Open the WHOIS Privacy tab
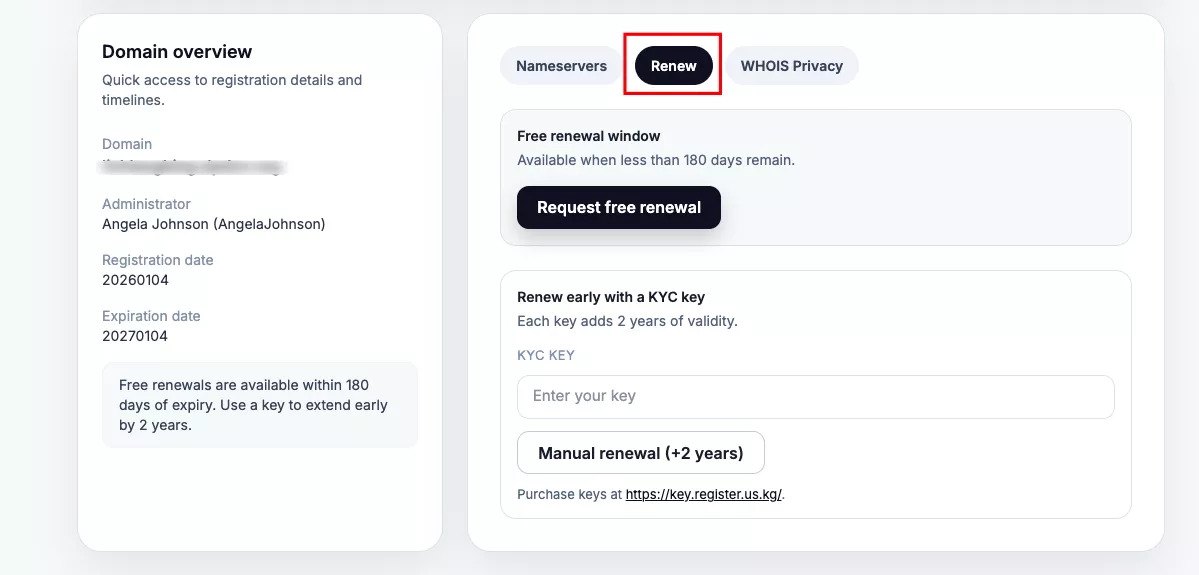This screenshot has height=575, width=1199. point(791,66)
